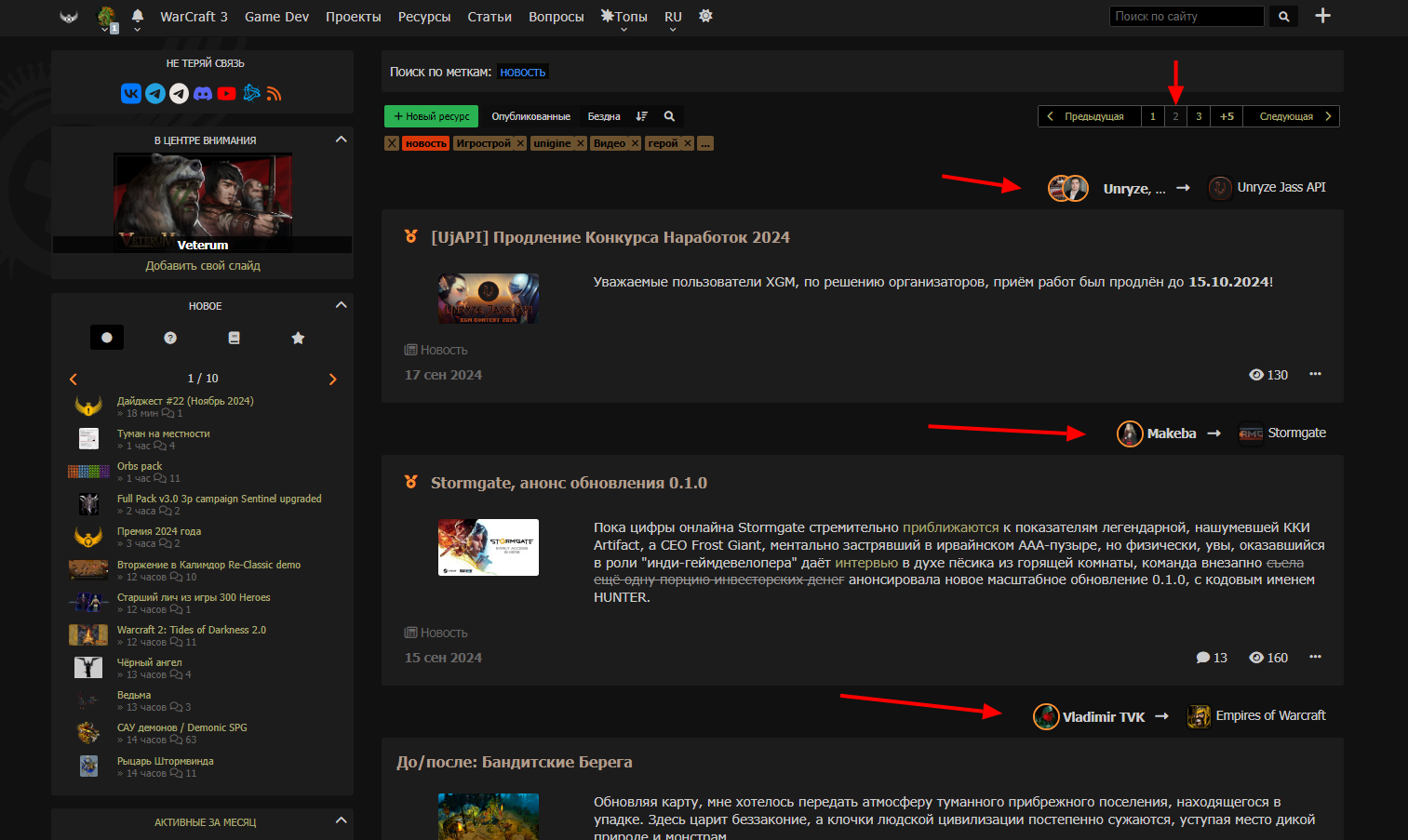Remove the Видео tag
1408x840 pixels.
(x=636, y=143)
